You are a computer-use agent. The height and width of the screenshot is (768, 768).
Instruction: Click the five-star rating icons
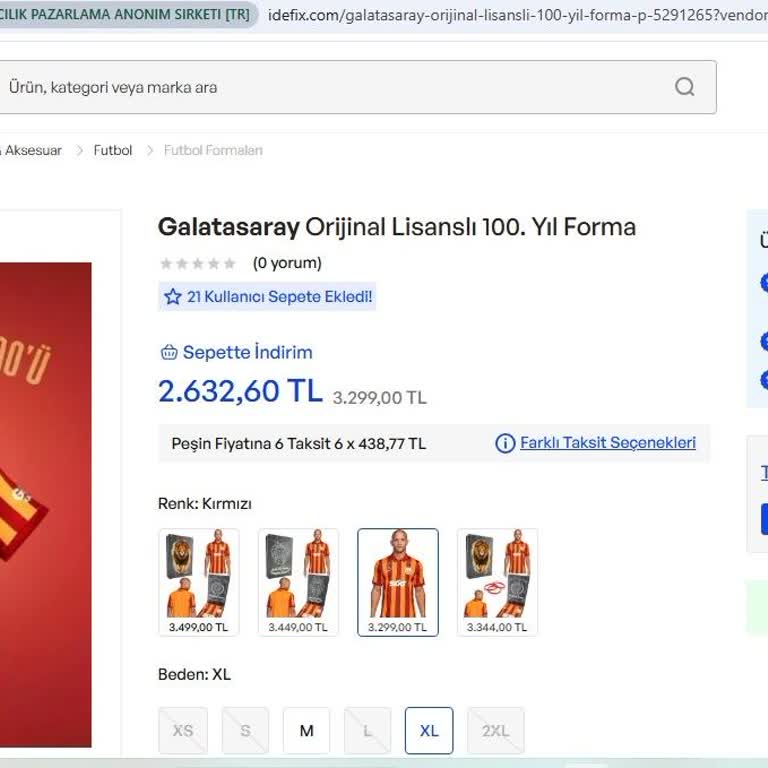tap(198, 264)
